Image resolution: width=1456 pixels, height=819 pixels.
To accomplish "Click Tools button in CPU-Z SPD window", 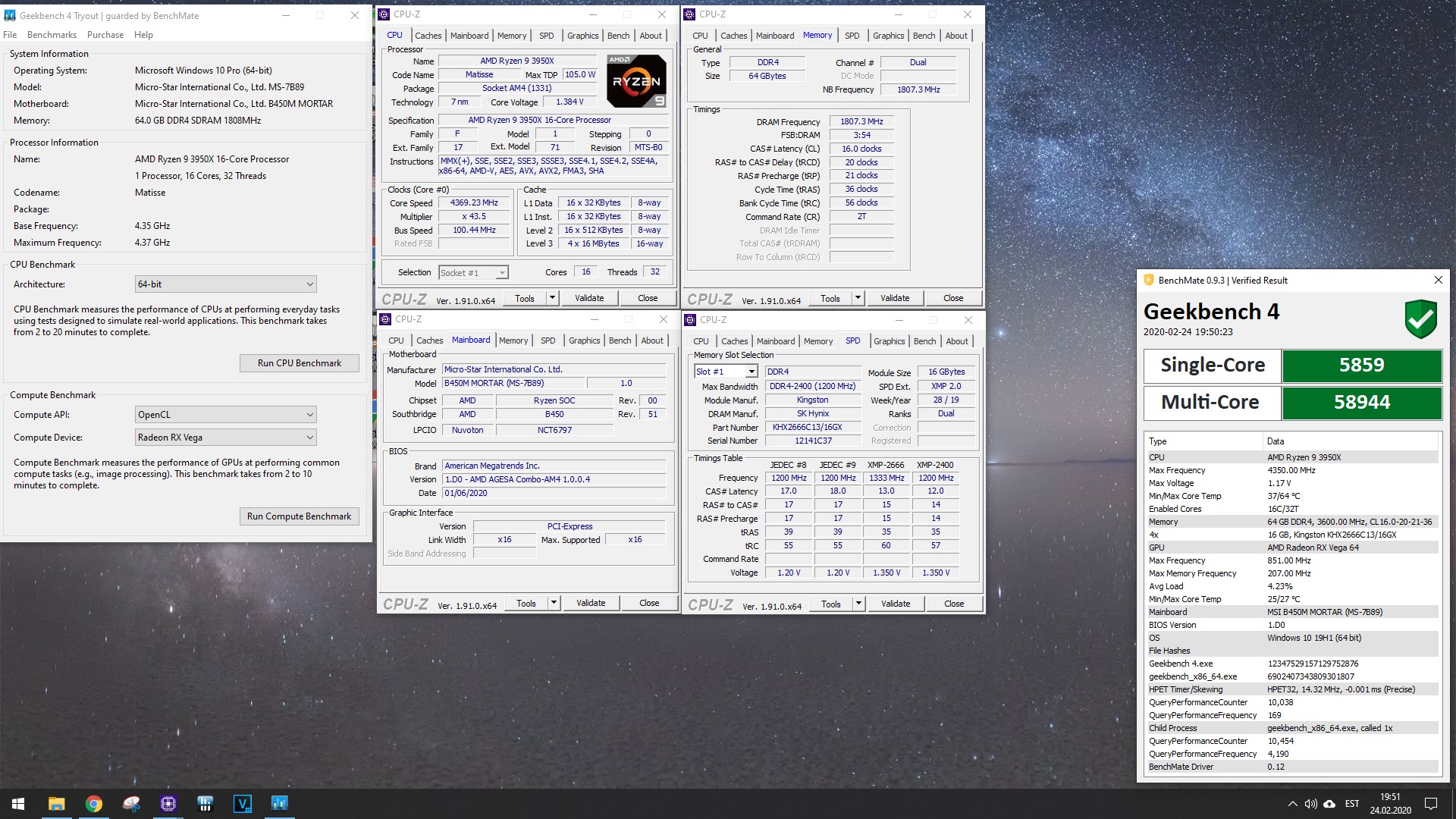I will pyautogui.click(x=831, y=604).
